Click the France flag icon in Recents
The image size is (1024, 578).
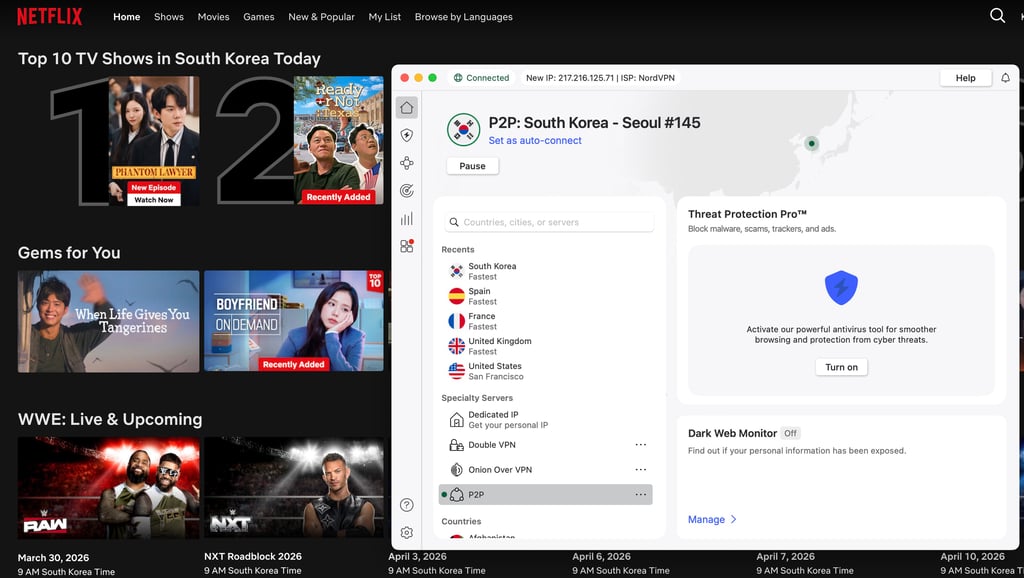click(x=456, y=321)
